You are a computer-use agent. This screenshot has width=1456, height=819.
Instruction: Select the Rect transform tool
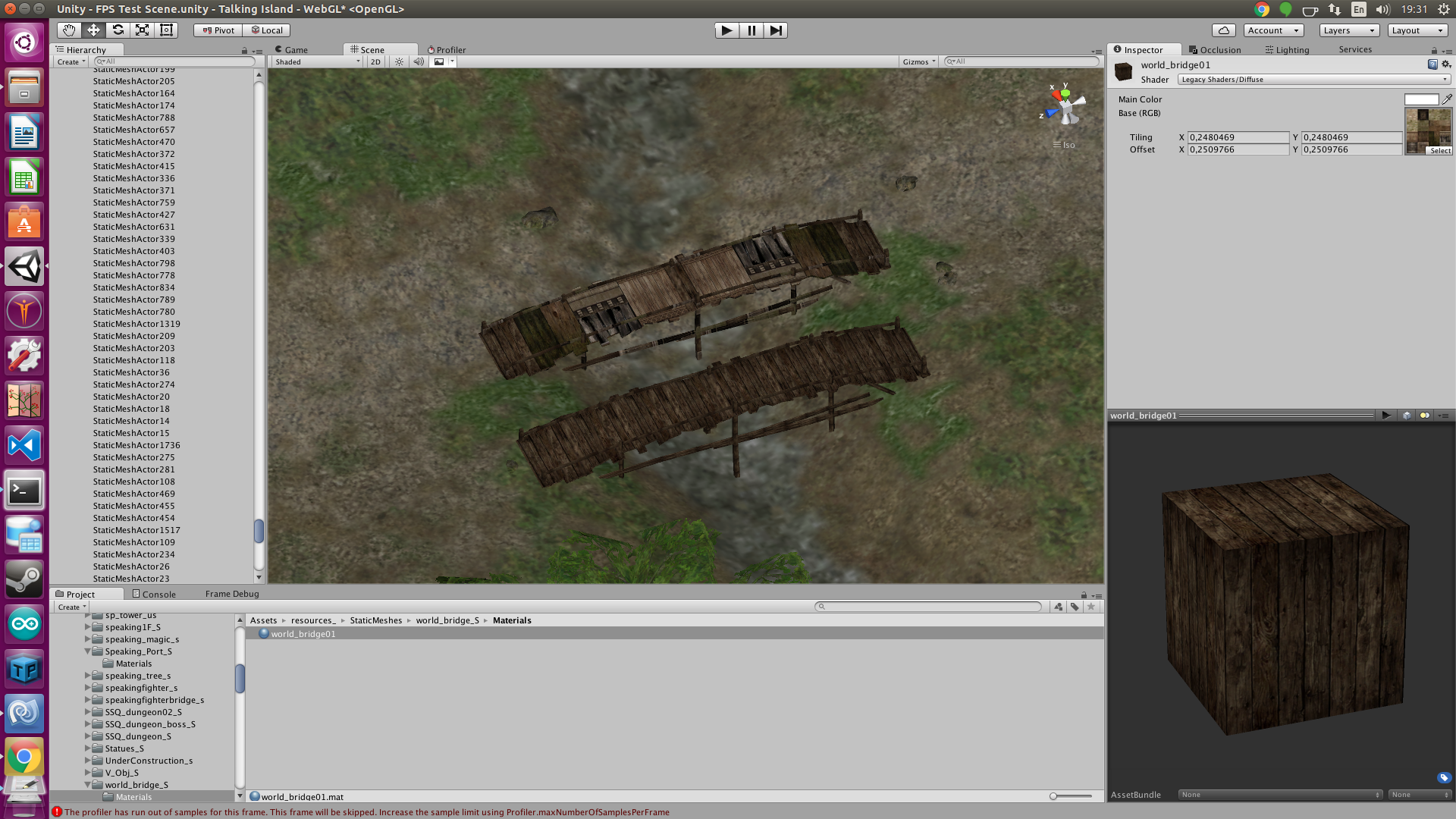(x=166, y=30)
